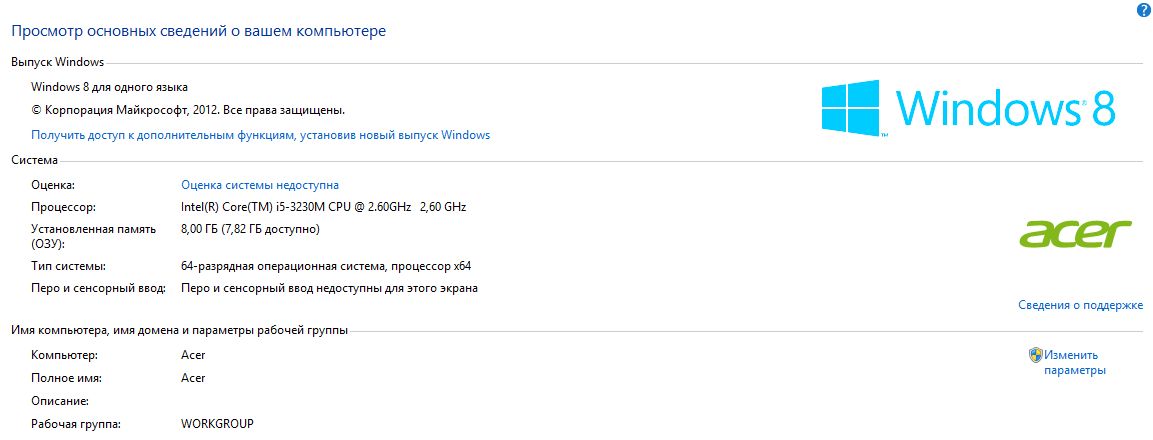Click the Полное имя value Acer
The width and height of the screenshot is (1153, 440).
(x=193, y=378)
